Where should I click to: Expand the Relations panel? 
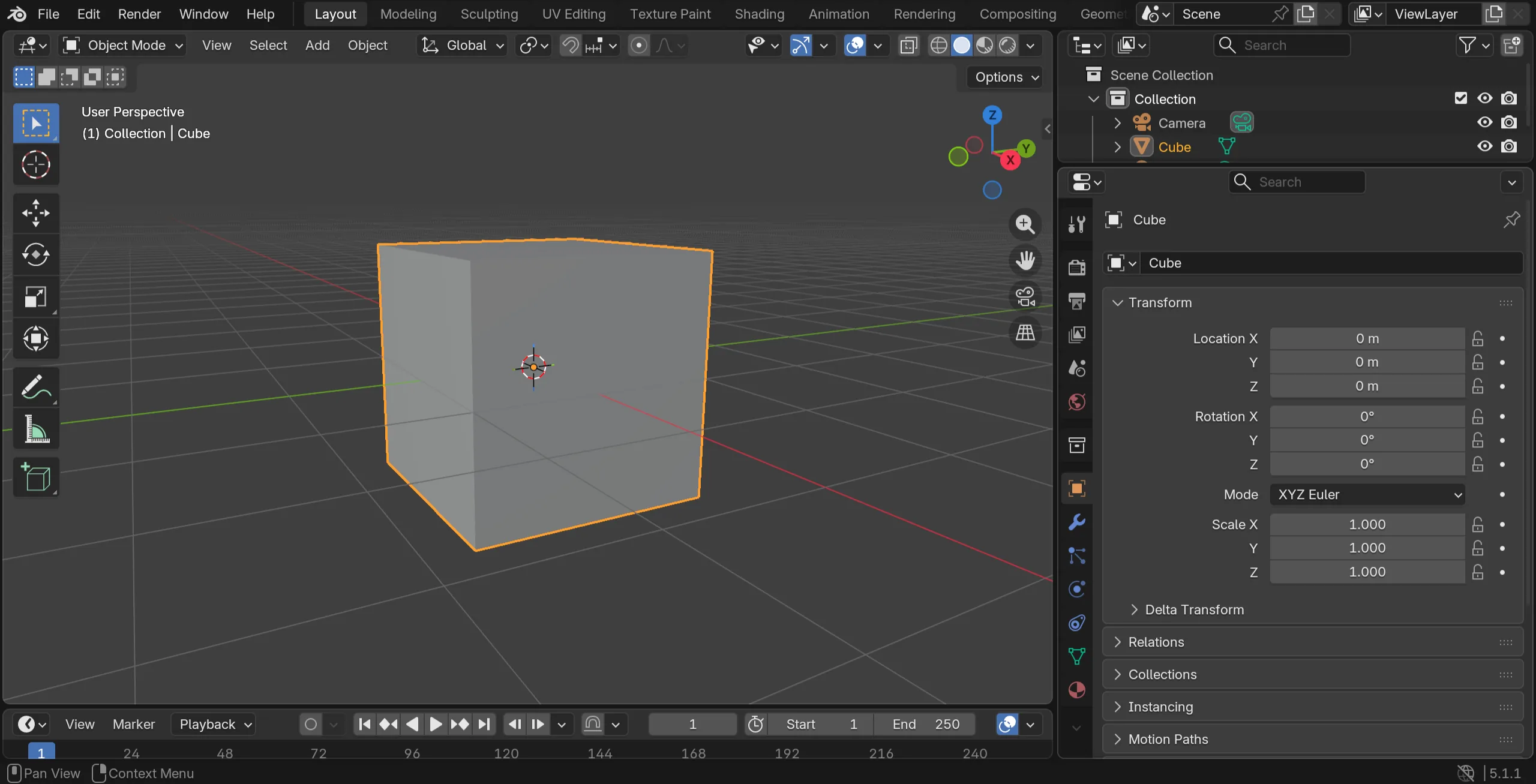point(1313,642)
